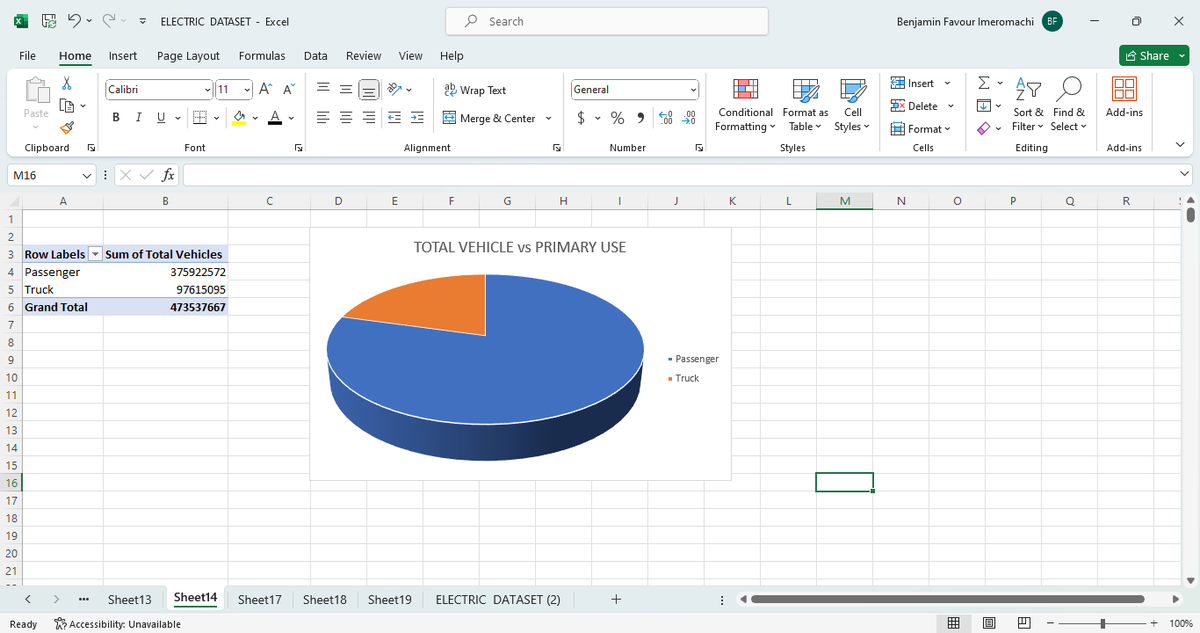Click the Orientation text angle icon
The width and height of the screenshot is (1200, 633).
point(395,90)
